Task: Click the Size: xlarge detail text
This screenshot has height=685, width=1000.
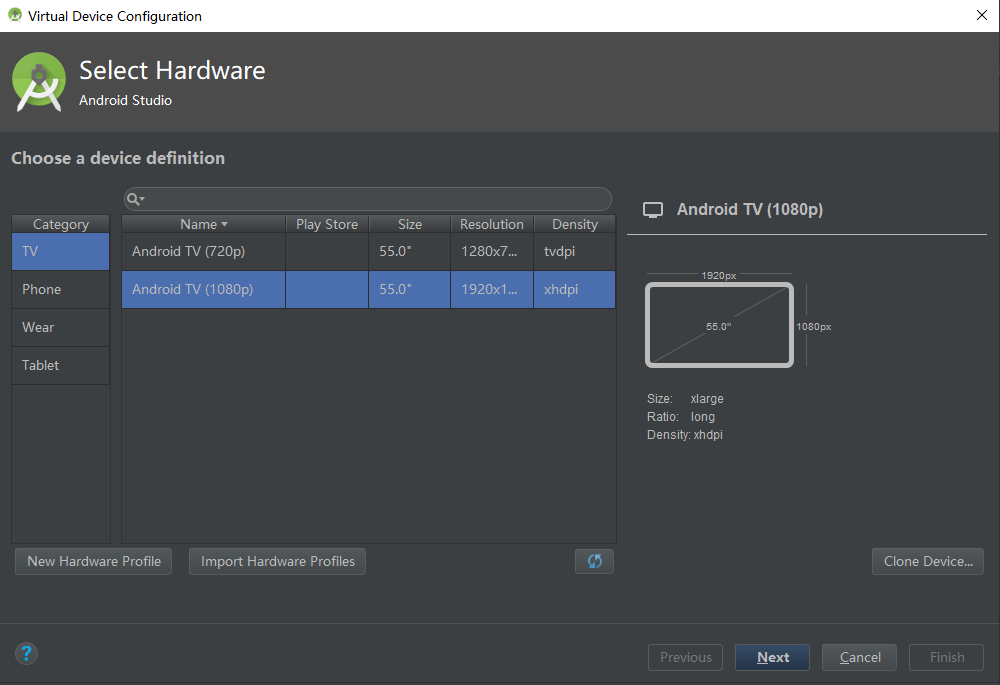Action: (685, 399)
